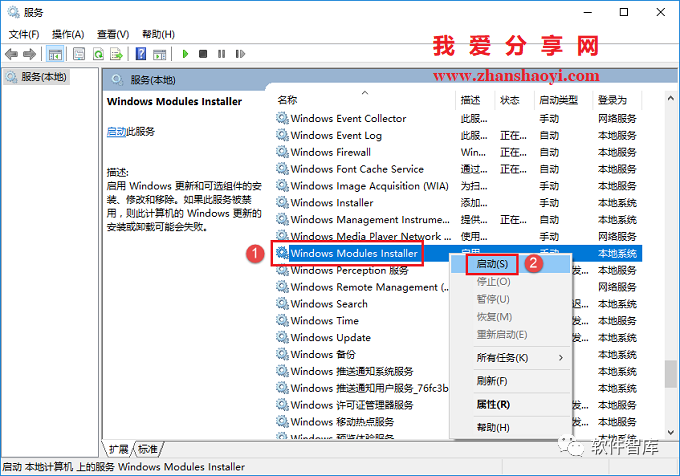Open the 操作(A) menu
680x476 pixels.
68,34
